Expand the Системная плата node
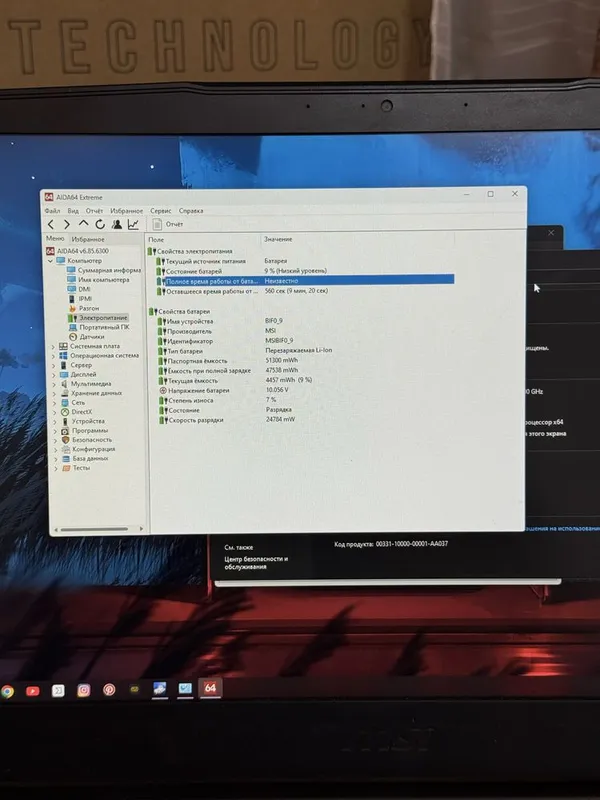Screen dimensions: 600x800 coord(53,346)
